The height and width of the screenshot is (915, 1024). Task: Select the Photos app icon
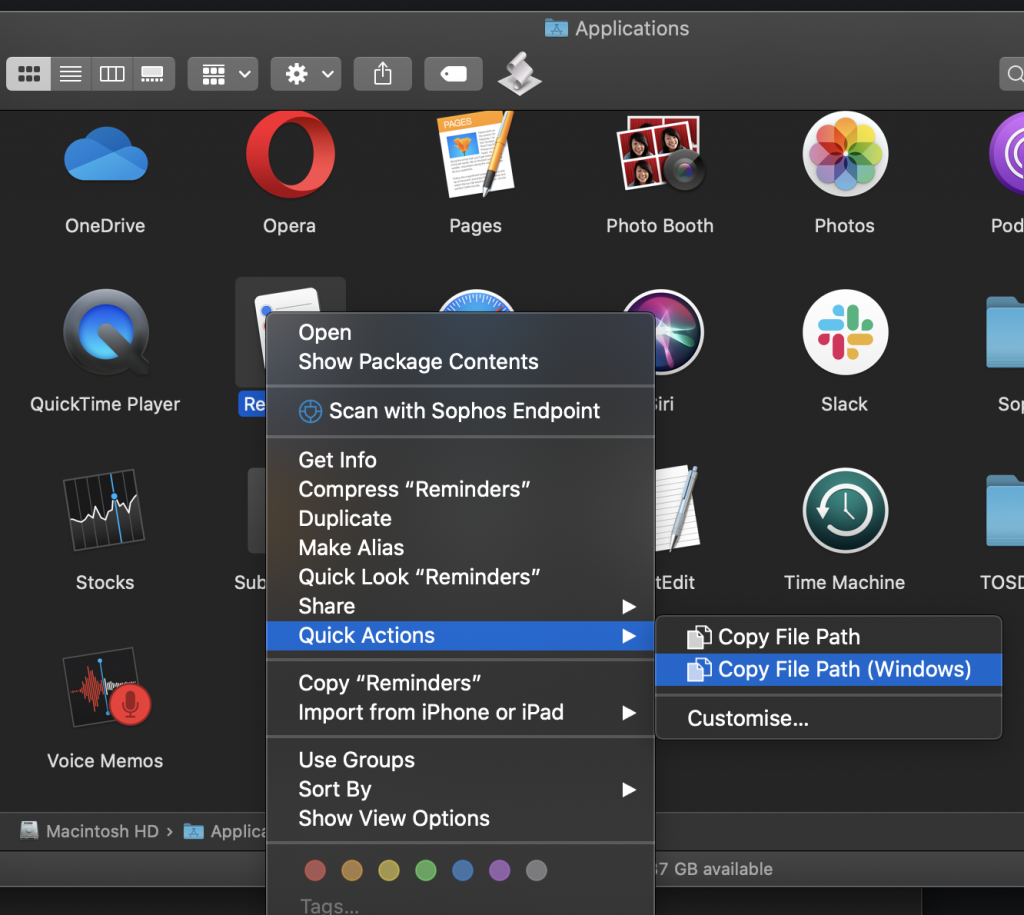(x=845, y=154)
